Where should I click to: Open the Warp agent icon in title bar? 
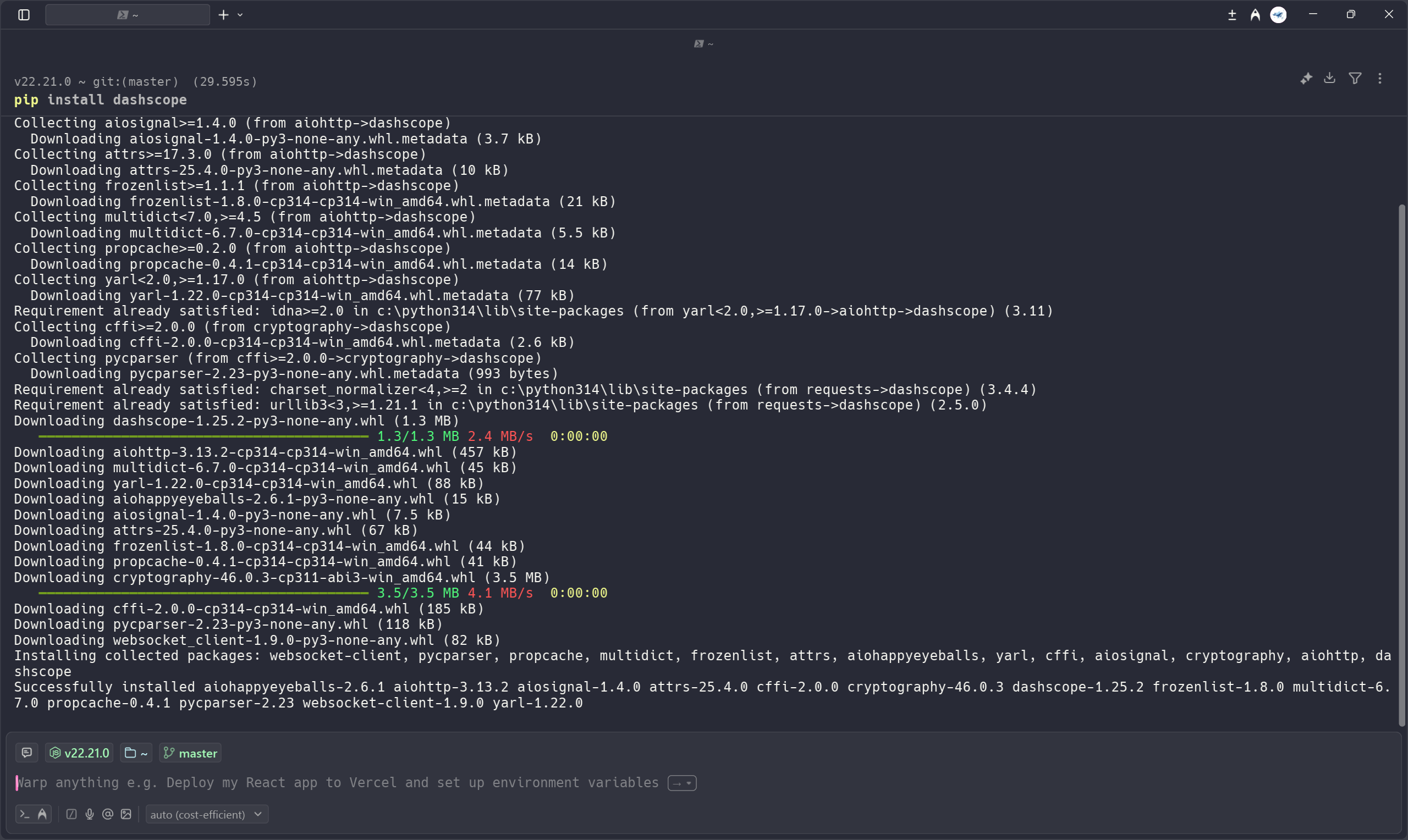[x=1255, y=15]
